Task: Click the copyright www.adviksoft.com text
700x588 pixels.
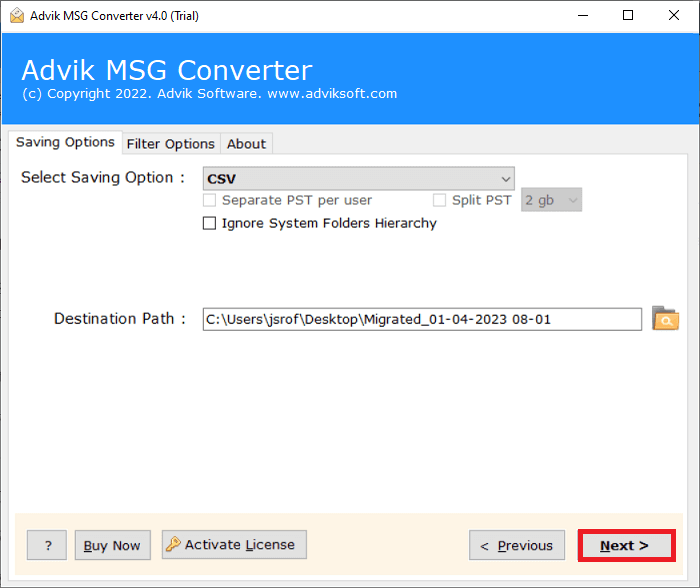Action: click(x=209, y=94)
